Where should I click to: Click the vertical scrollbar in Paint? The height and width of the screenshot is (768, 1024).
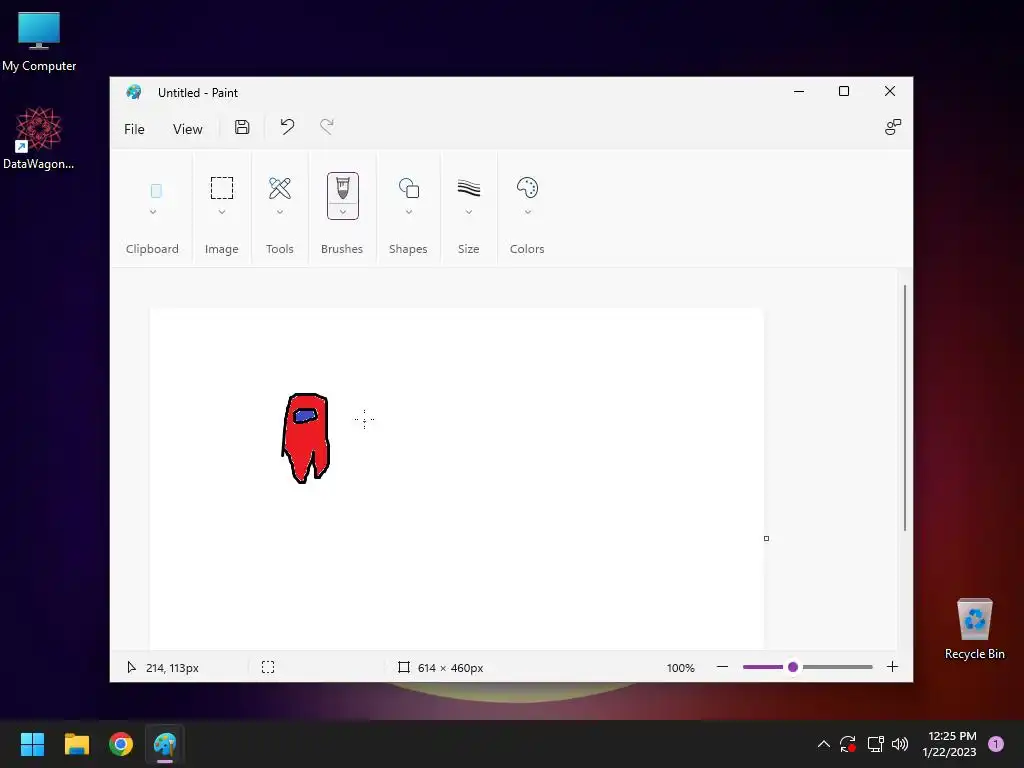coord(904,408)
